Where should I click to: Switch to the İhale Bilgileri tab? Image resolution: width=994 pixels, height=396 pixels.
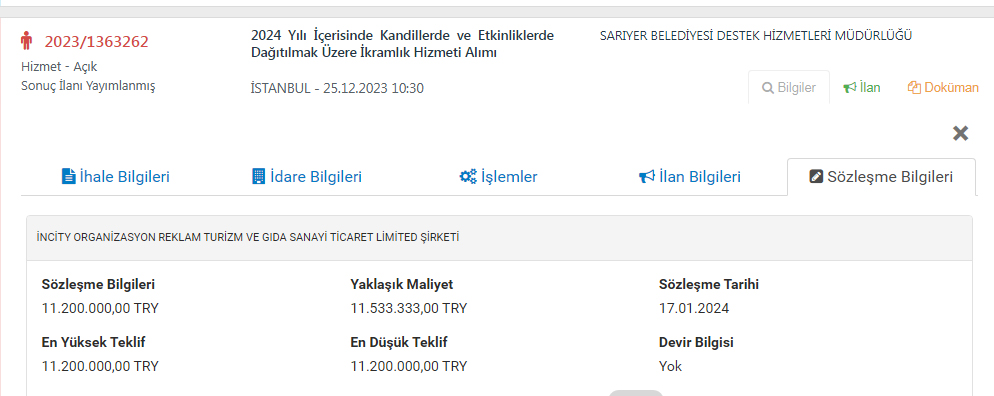[116, 177]
